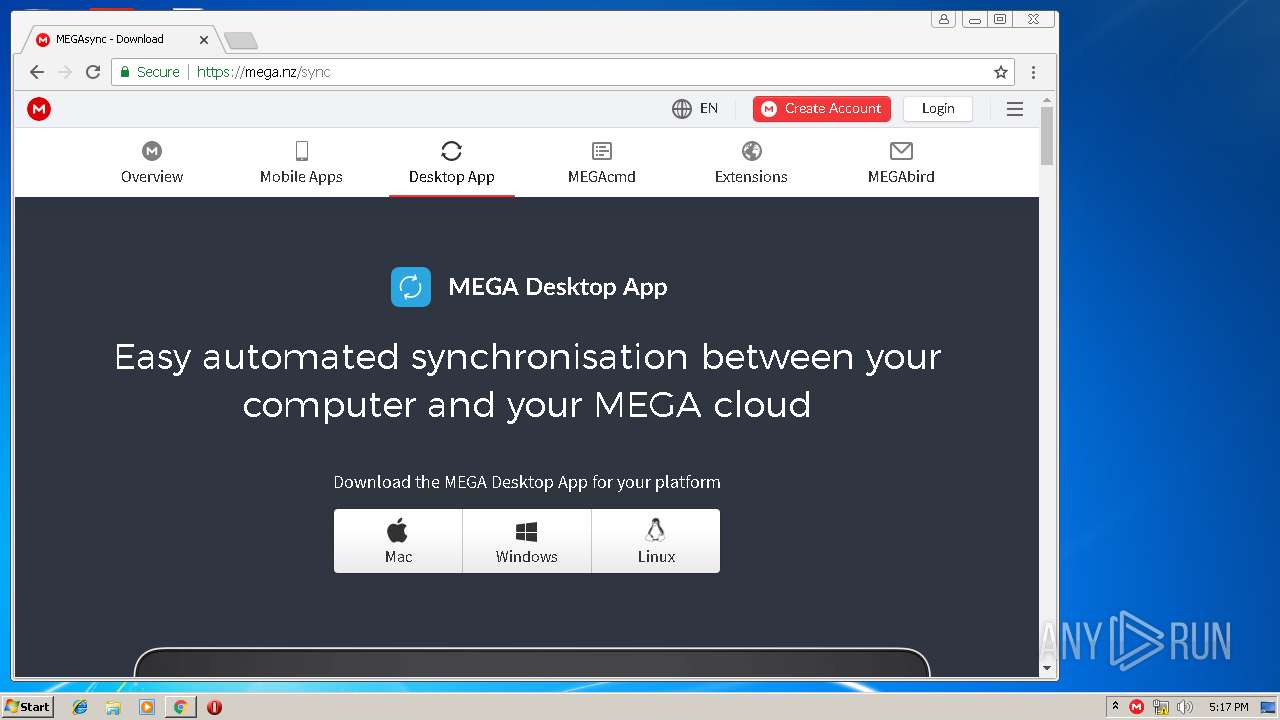Open the volume speaker tray icon

coord(1185,707)
